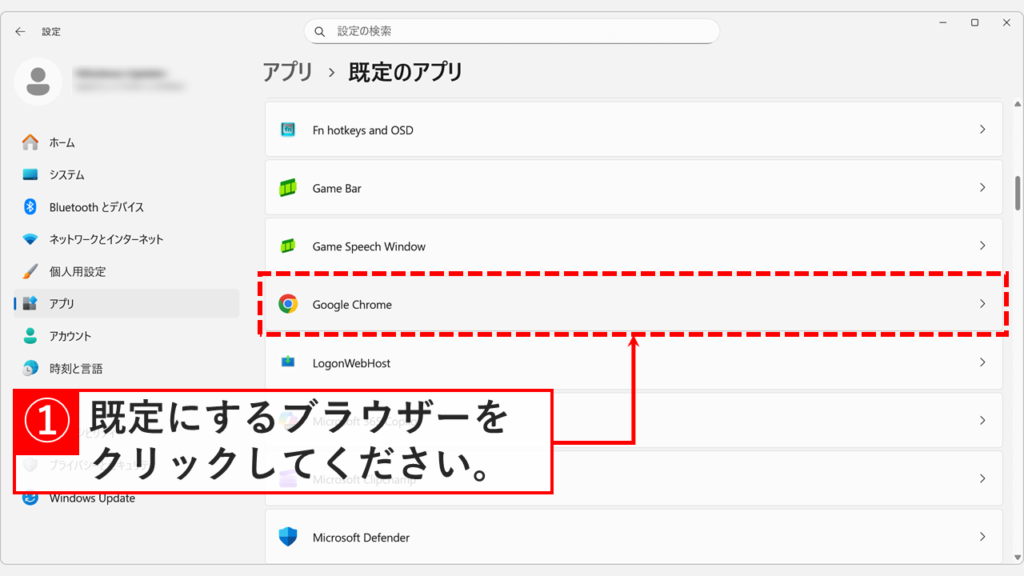Expand the Game Bar row chevron
The width and height of the screenshot is (1024, 576).
point(981,188)
